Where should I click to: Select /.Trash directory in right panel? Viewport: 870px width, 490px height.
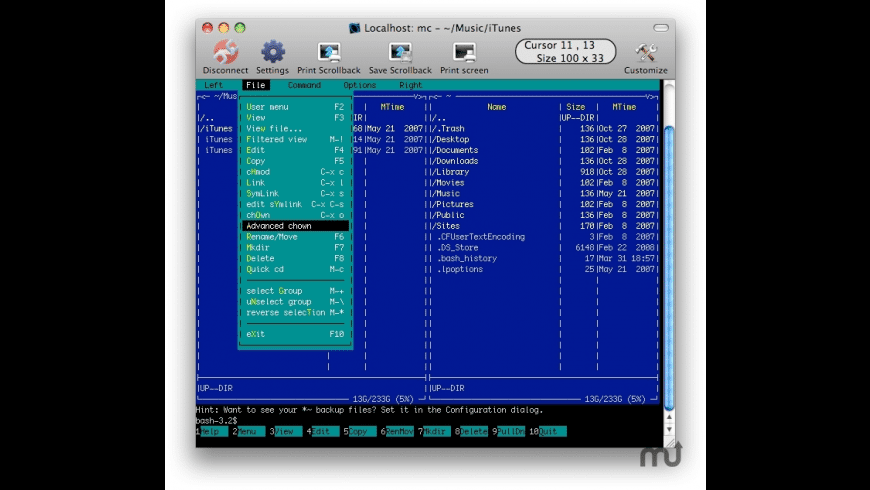pyautogui.click(x=544, y=128)
